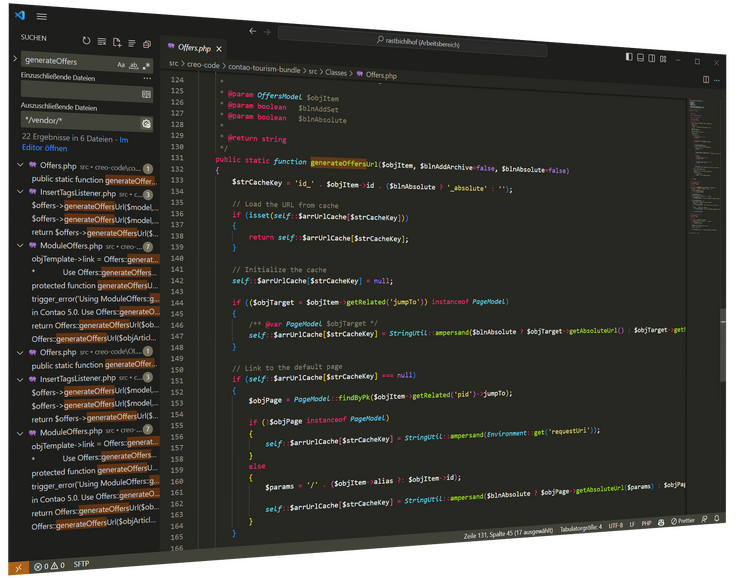Click the SUCHEN panel title
Image resolution: width=742 pixels, height=578 pixels.
(34, 37)
